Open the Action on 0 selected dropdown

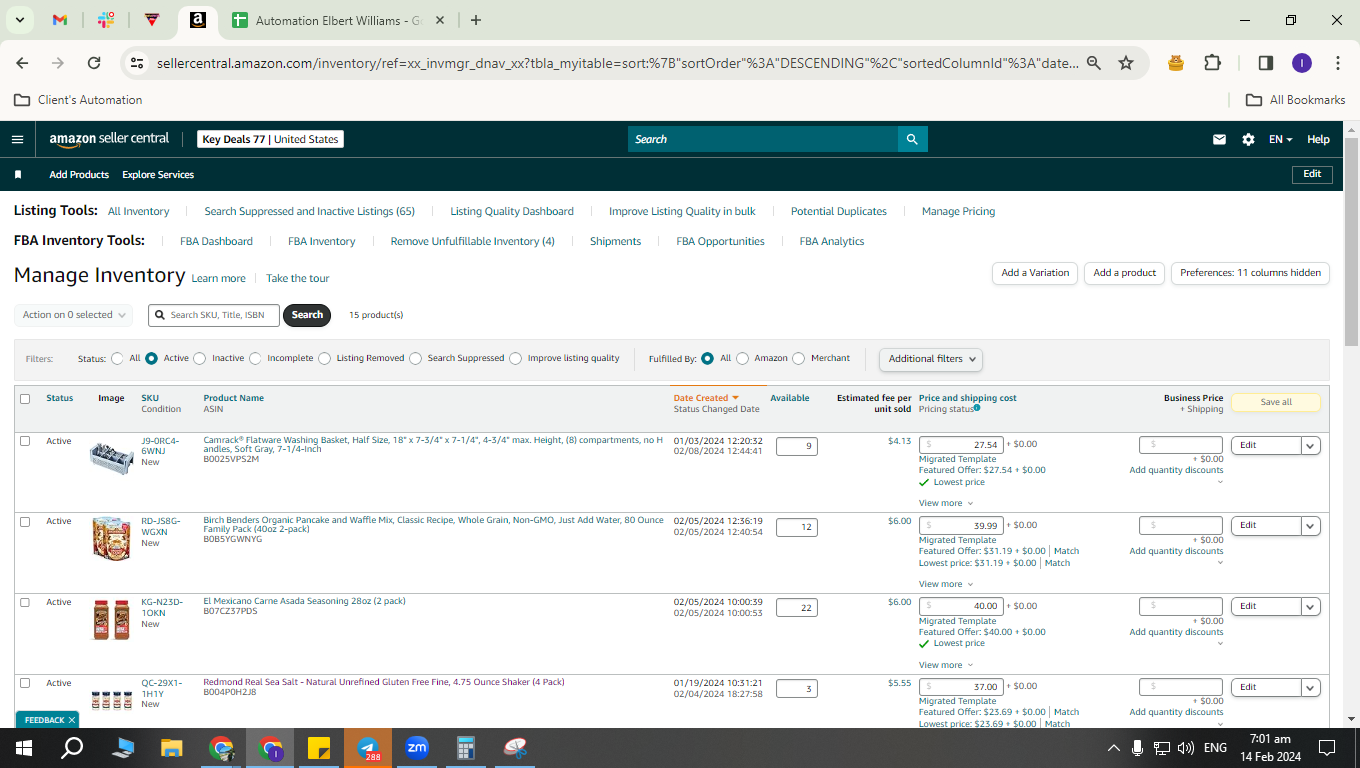click(x=74, y=315)
